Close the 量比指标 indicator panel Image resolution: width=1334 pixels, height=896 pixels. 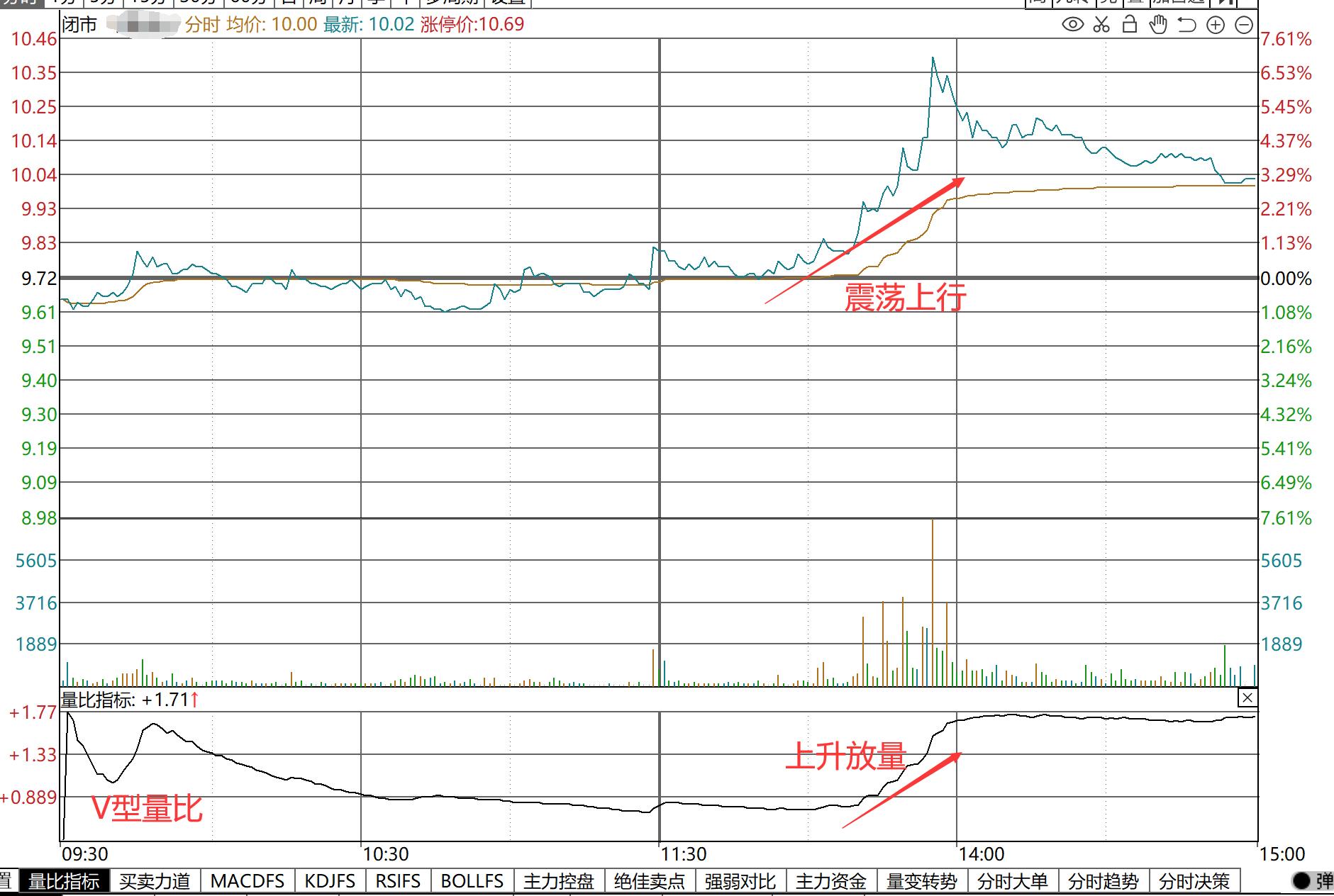point(1247,698)
